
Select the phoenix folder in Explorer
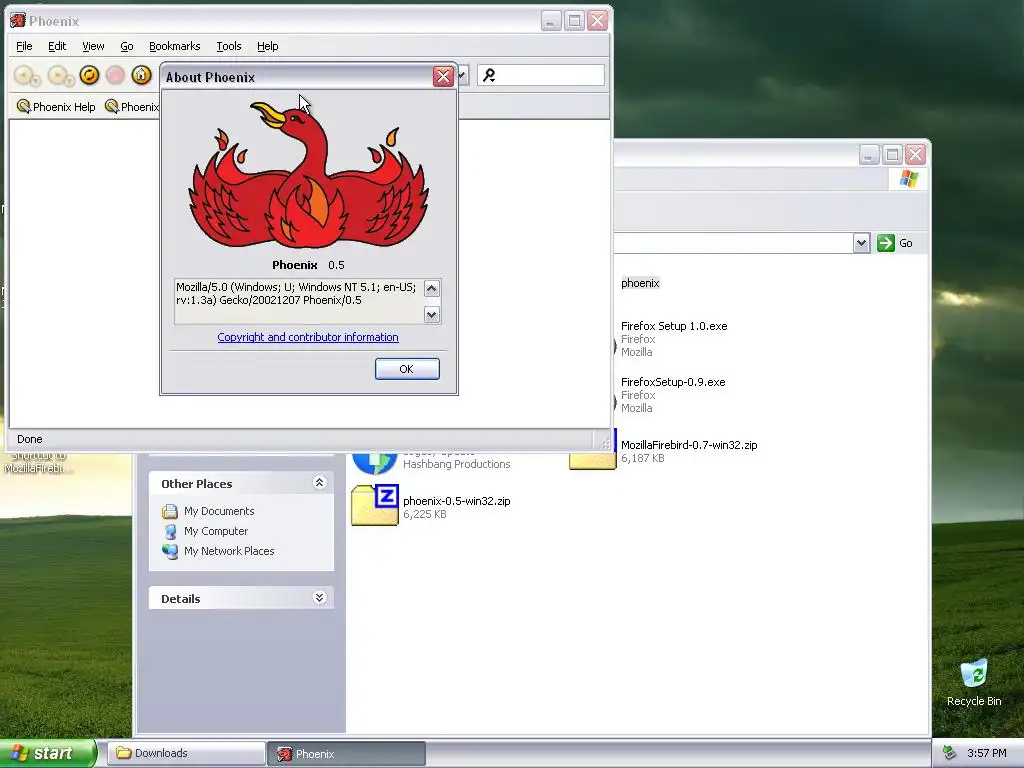[x=640, y=283]
